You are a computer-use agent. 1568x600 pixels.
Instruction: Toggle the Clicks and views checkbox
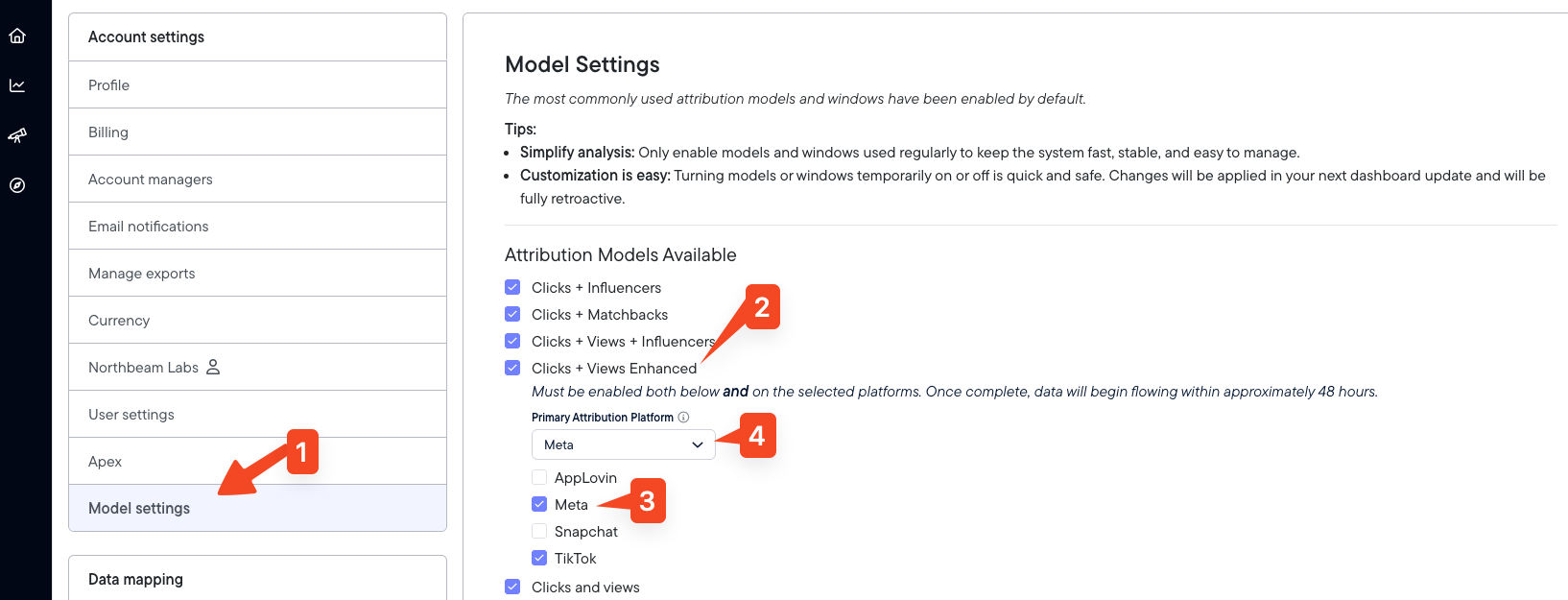tap(512, 588)
